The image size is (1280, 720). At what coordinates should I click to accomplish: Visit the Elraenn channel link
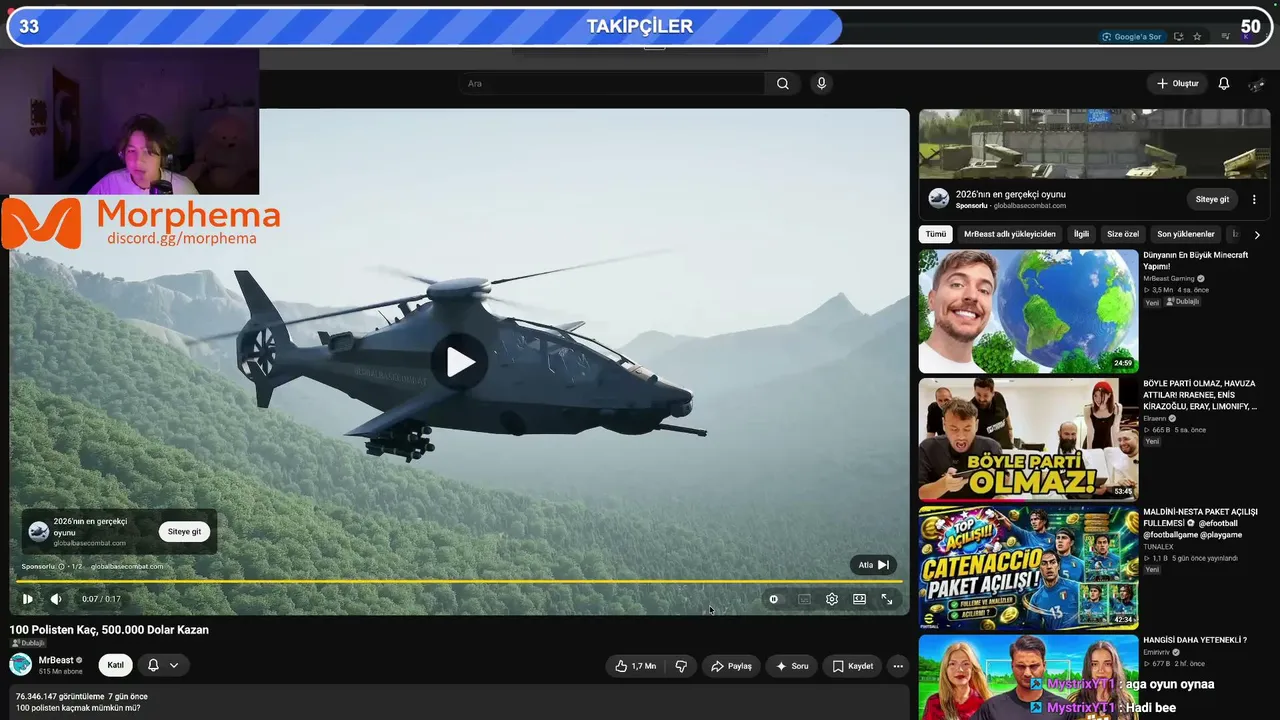[1155, 419]
